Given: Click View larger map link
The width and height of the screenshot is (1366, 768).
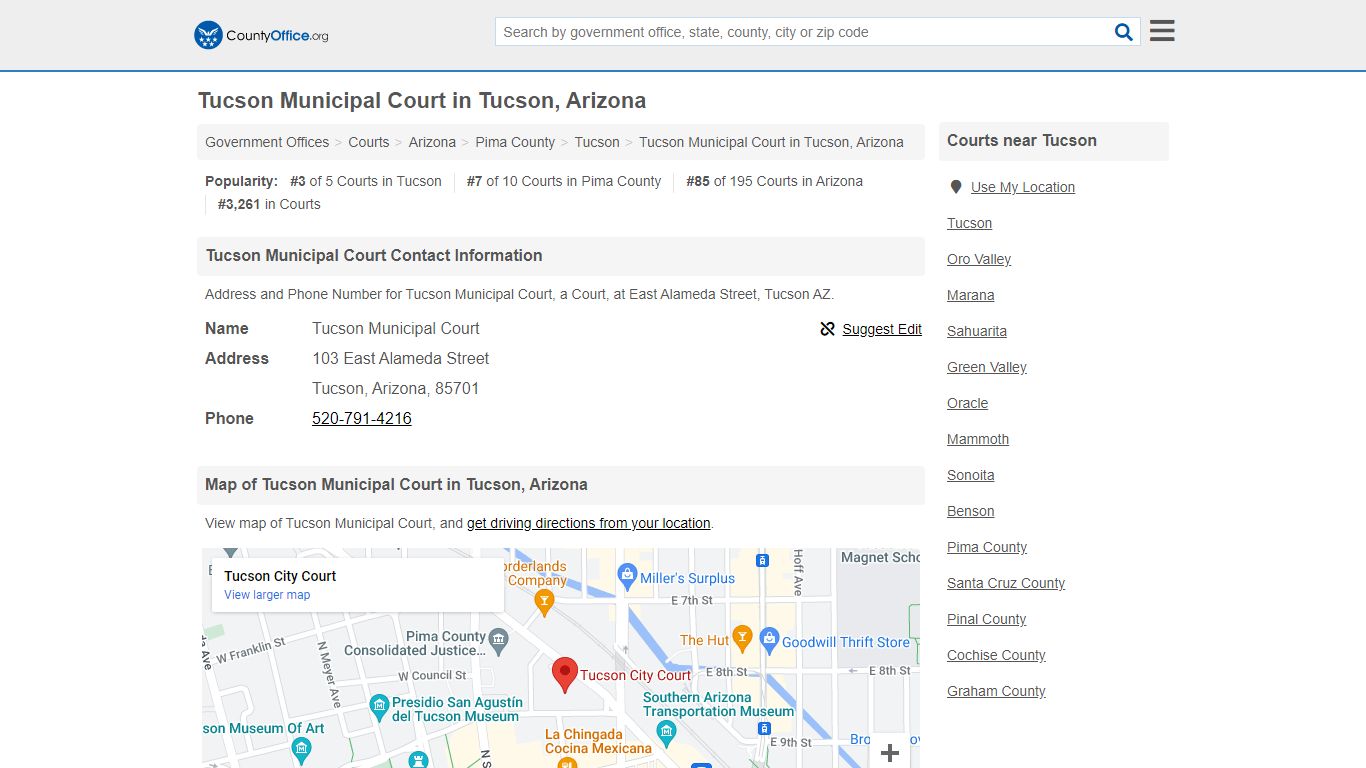Looking at the screenshot, I should (267, 595).
